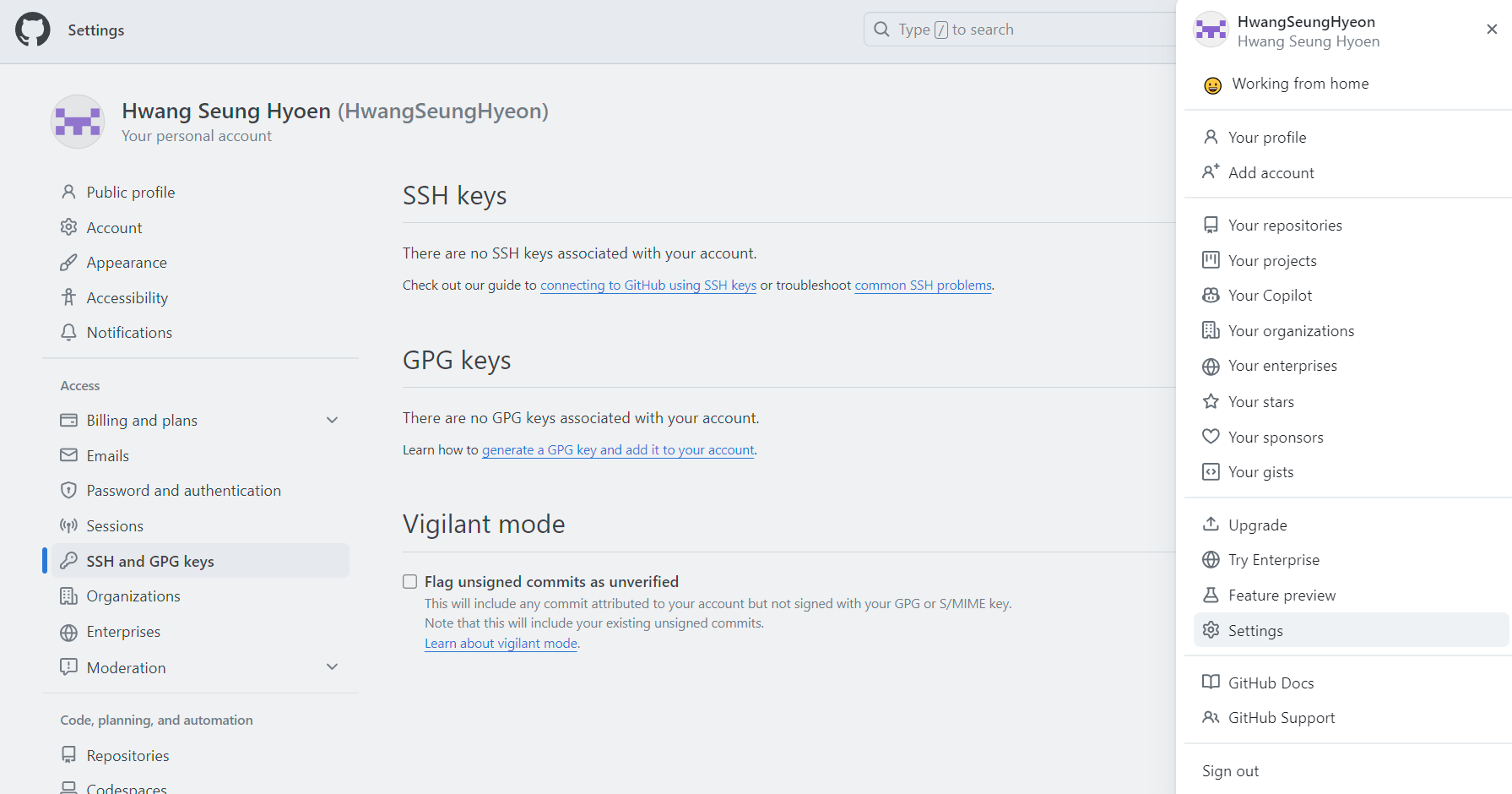Select Settings in the user menu

[1351, 630]
